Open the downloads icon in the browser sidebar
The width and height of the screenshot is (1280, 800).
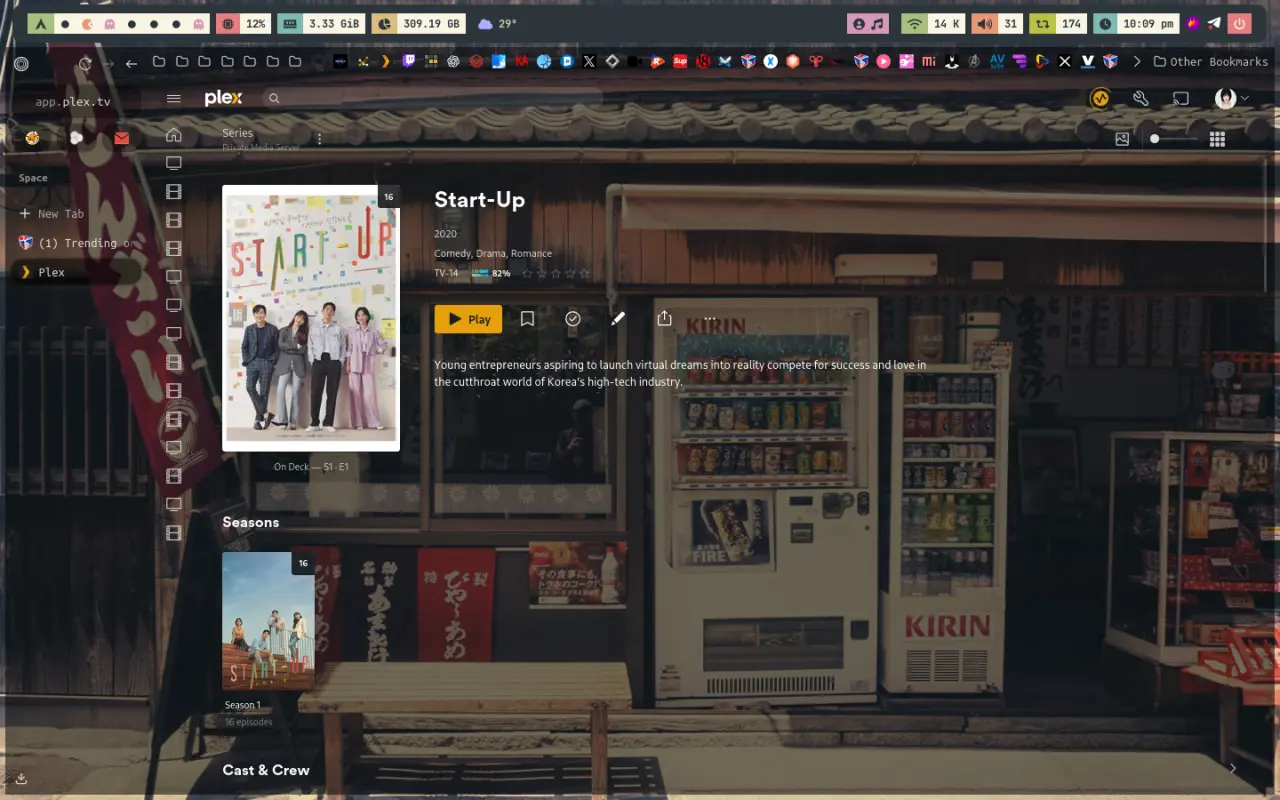point(22,778)
